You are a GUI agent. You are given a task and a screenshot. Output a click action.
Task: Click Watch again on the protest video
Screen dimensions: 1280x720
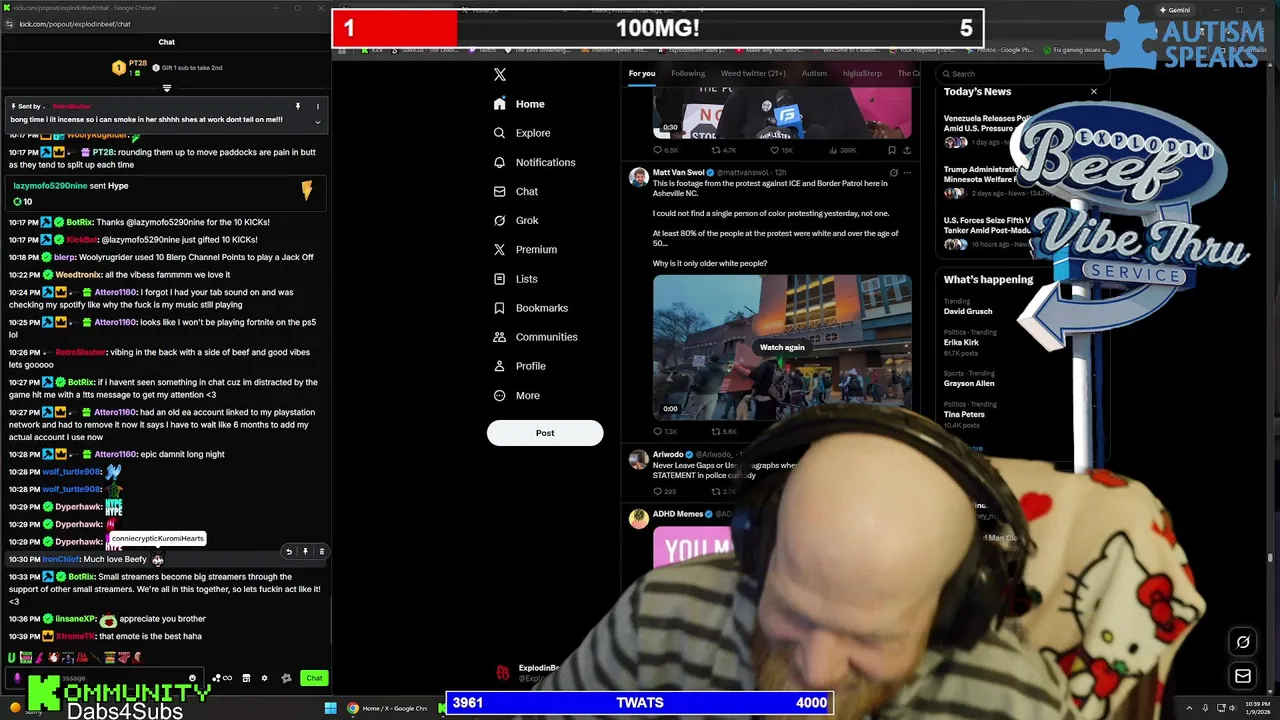point(782,347)
